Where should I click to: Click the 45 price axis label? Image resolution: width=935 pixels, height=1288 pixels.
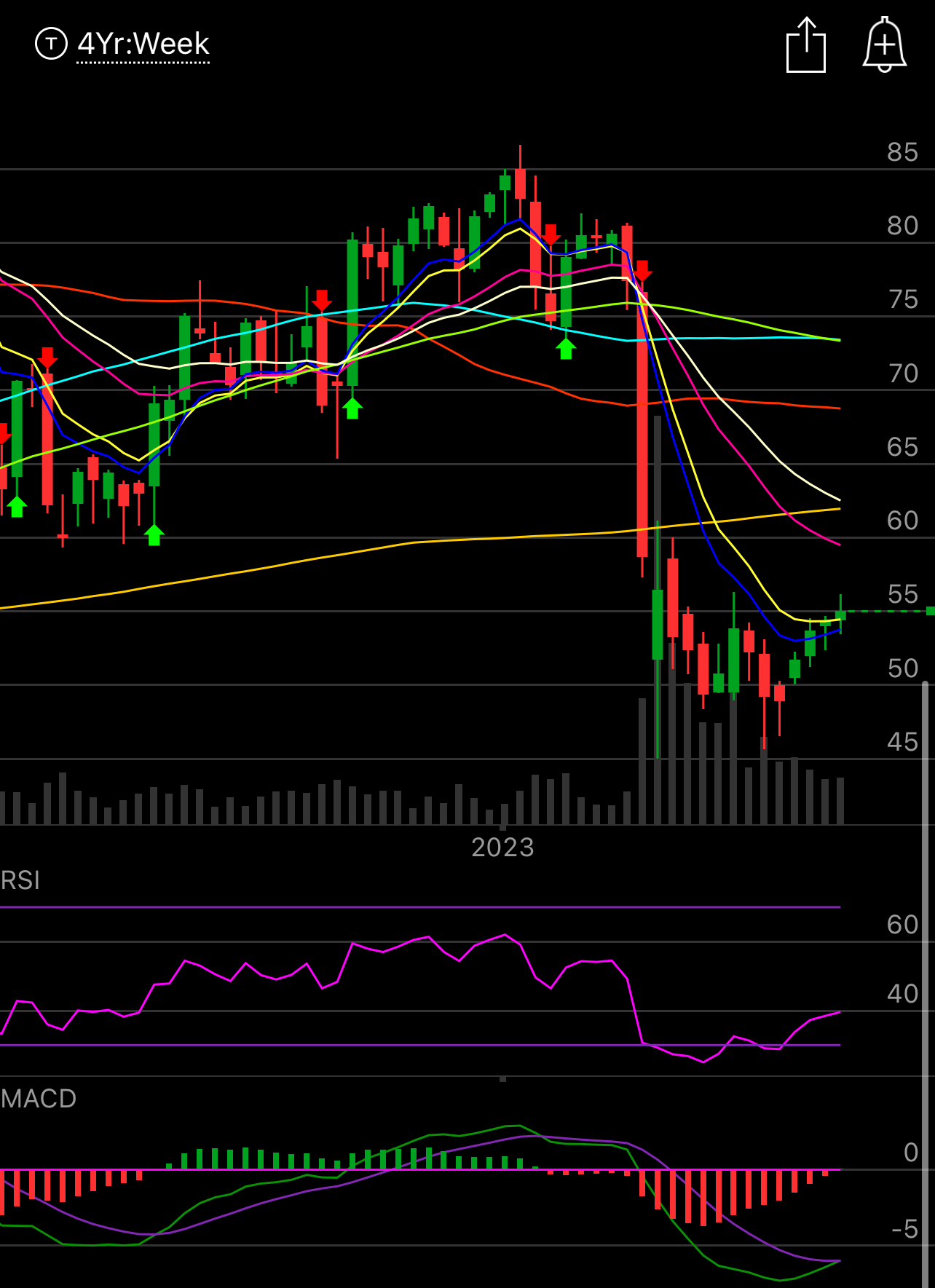coord(902,742)
